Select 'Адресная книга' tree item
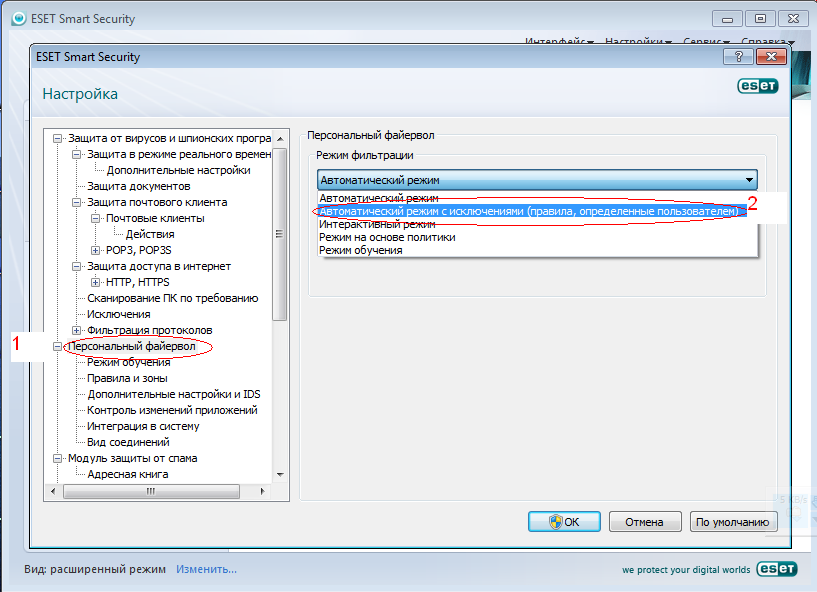Image resolution: width=817 pixels, height=592 pixels. 128,474
